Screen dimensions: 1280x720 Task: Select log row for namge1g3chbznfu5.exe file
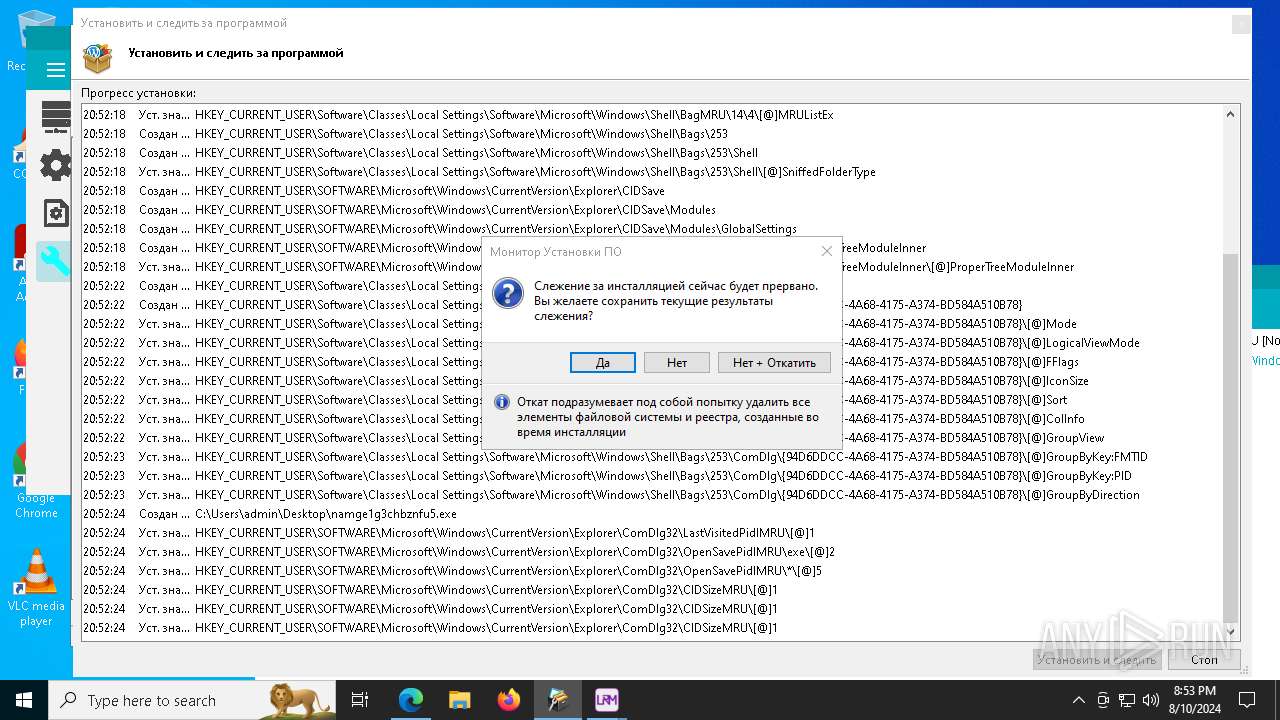click(651, 514)
